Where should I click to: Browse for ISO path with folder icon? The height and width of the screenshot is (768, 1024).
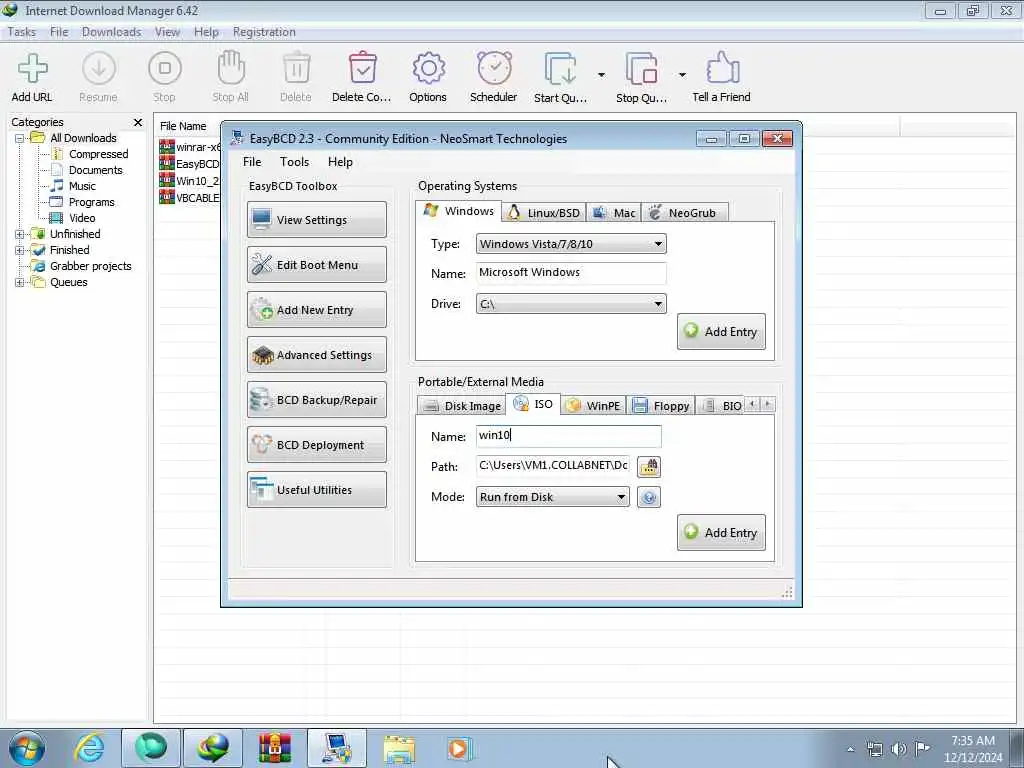pyautogui.click(x=648, y=466)
